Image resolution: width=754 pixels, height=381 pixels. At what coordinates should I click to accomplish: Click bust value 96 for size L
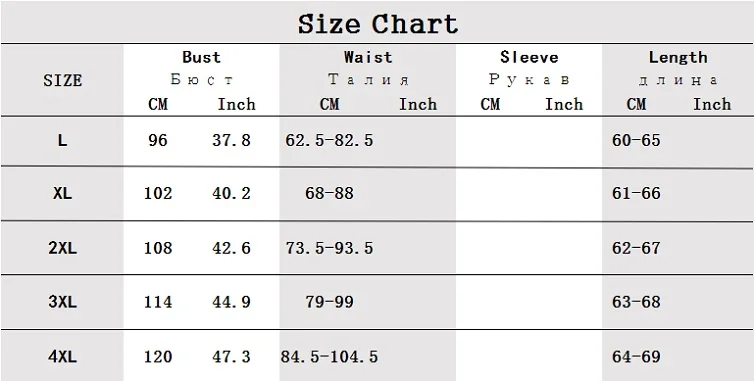click(158, 140)
